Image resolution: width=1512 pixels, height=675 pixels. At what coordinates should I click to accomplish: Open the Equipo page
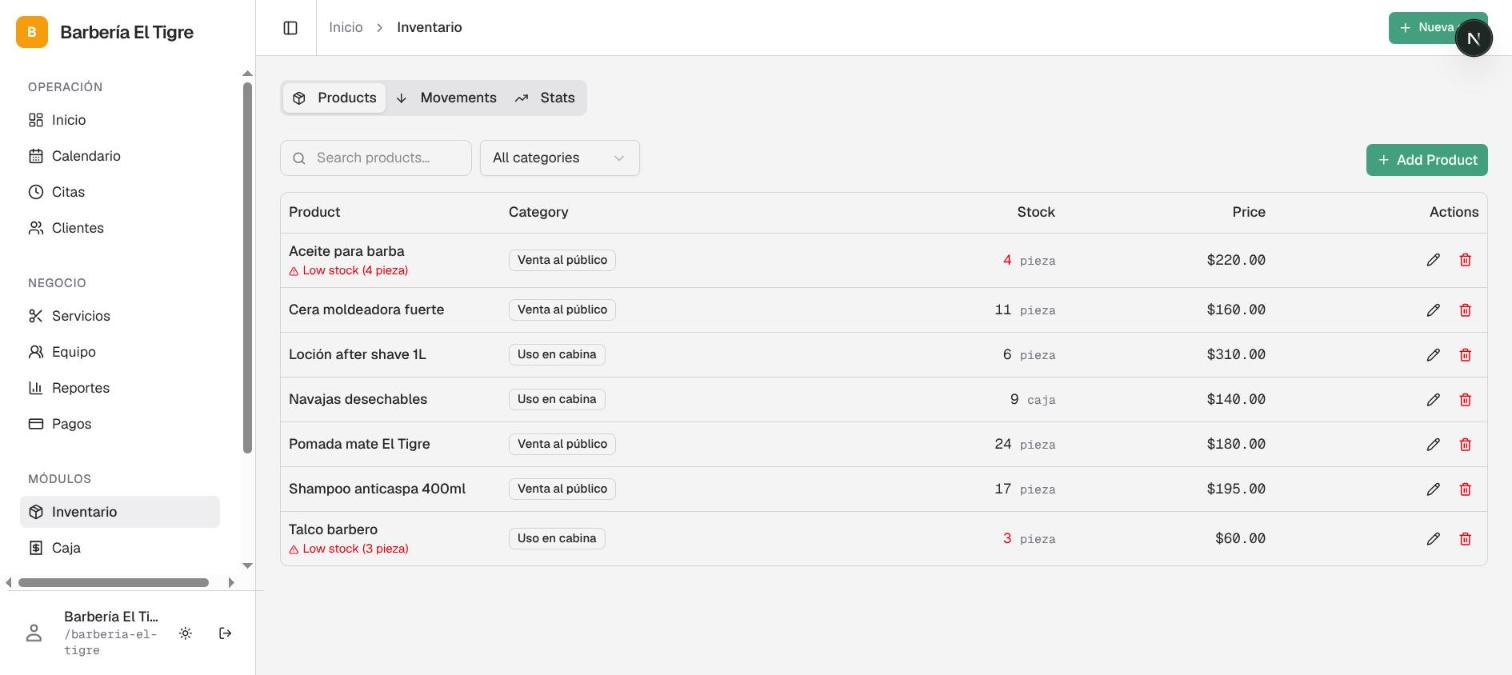(120, 352)
